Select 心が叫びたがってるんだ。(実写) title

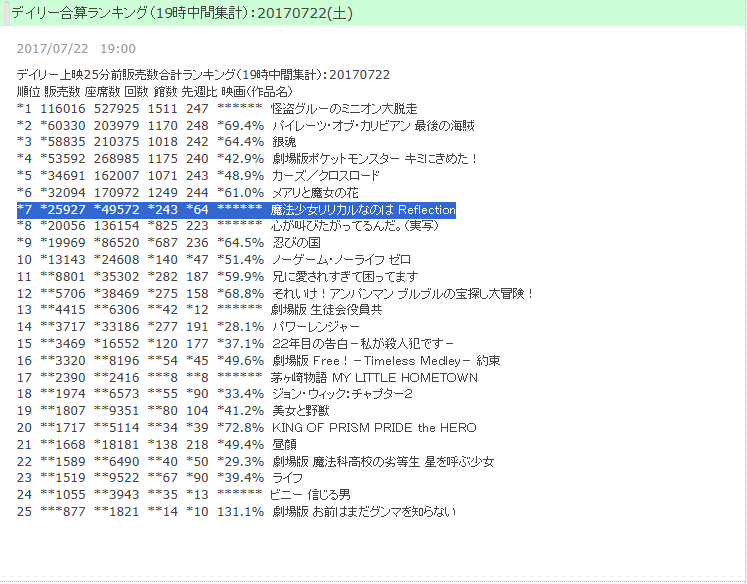[x=355, y=226]
